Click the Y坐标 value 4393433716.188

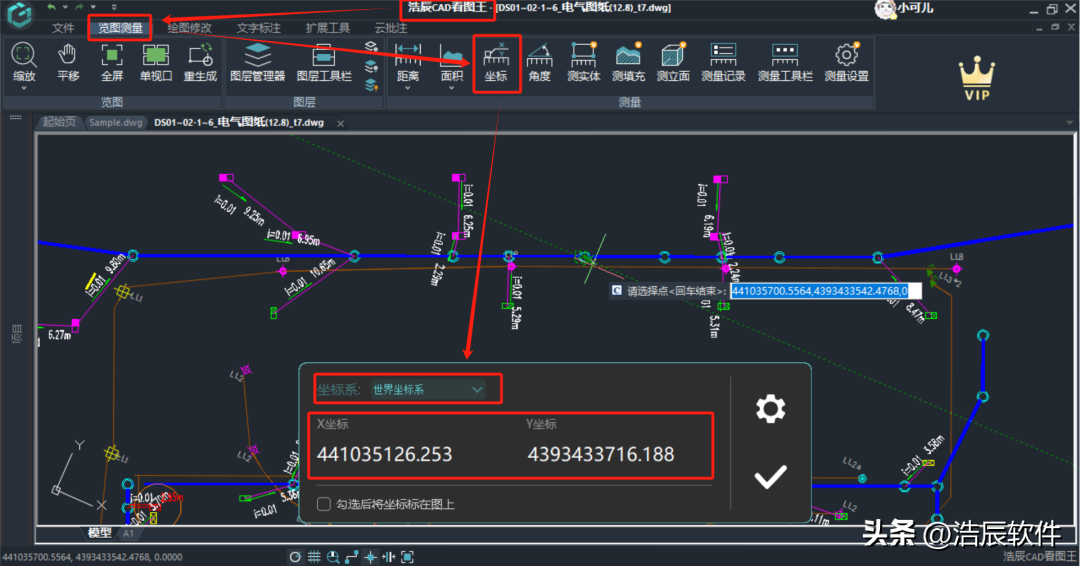click(601, 454)
